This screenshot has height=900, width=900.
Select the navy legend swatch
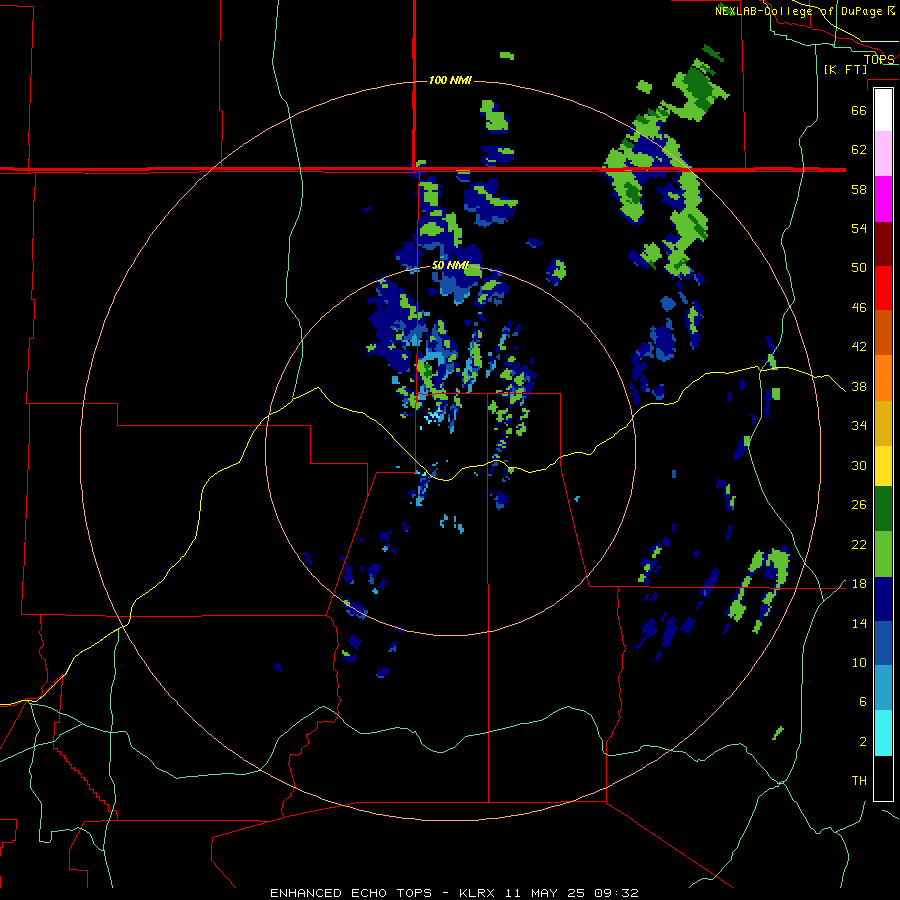883,599
